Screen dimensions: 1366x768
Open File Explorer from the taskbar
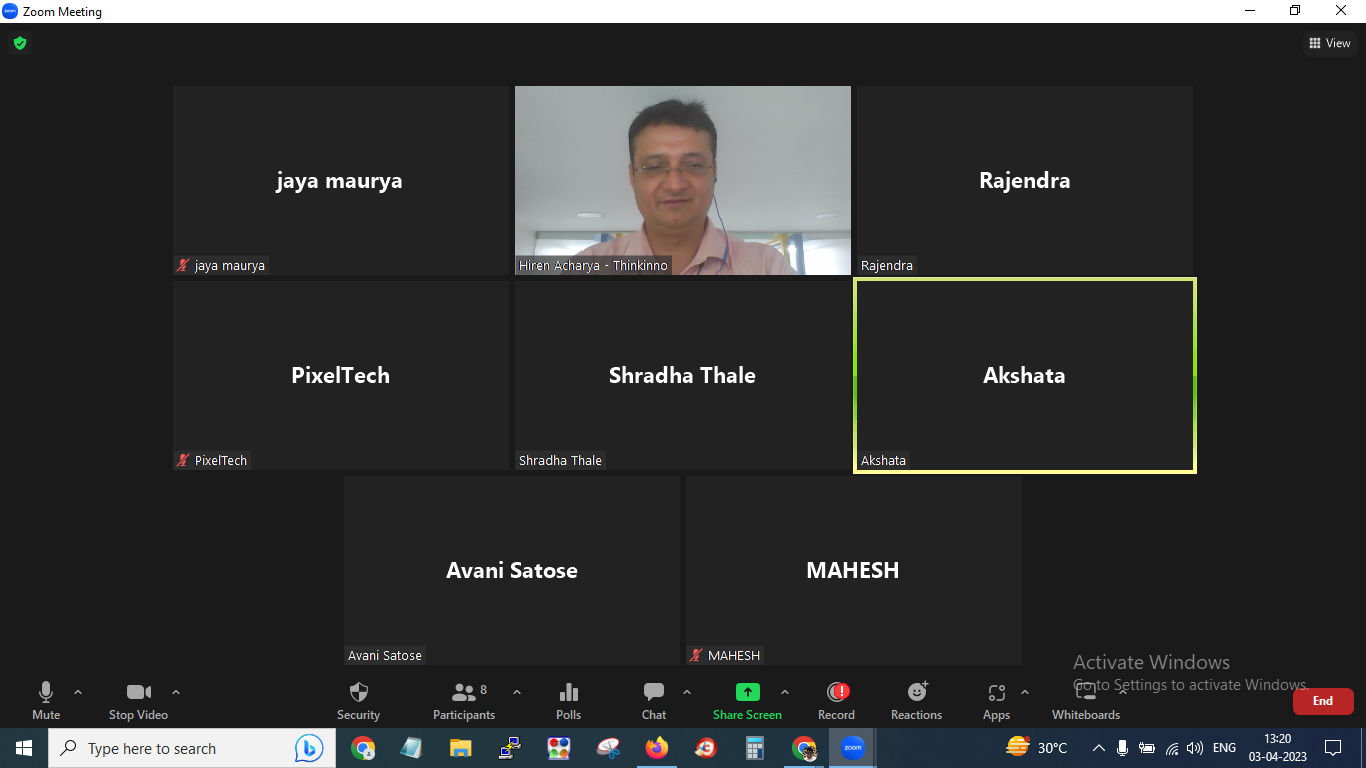461,748
